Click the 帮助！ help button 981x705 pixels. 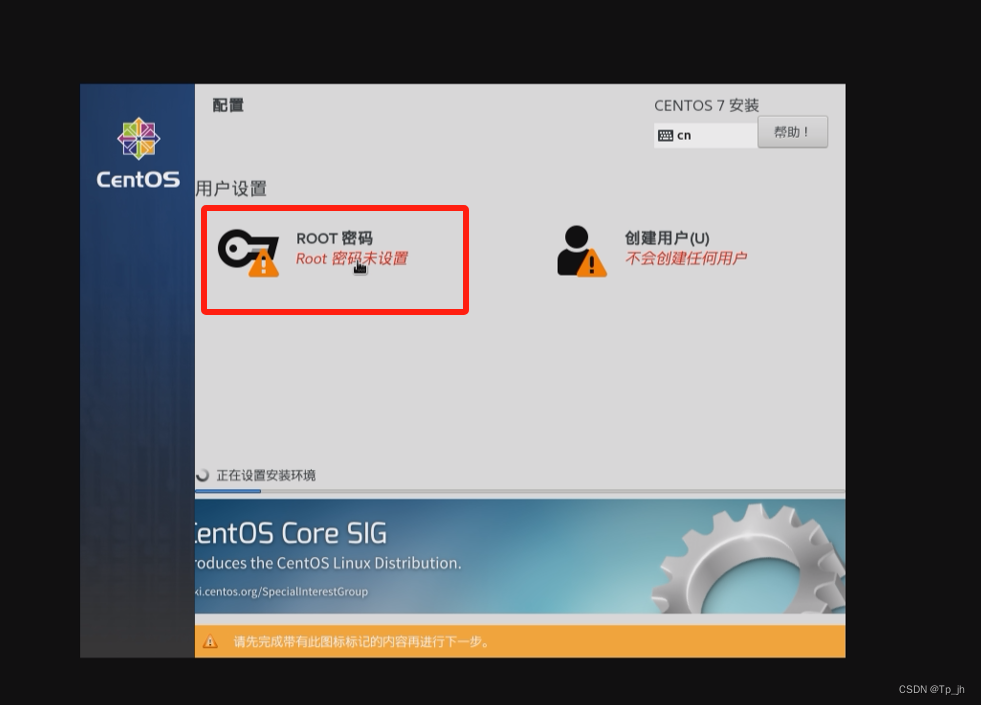coord(792,132)
